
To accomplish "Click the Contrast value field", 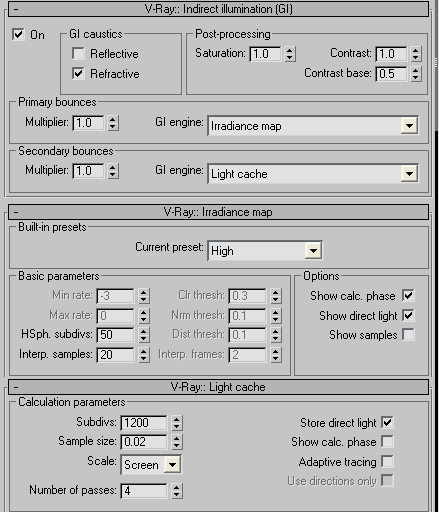I will tap(391, 54).
